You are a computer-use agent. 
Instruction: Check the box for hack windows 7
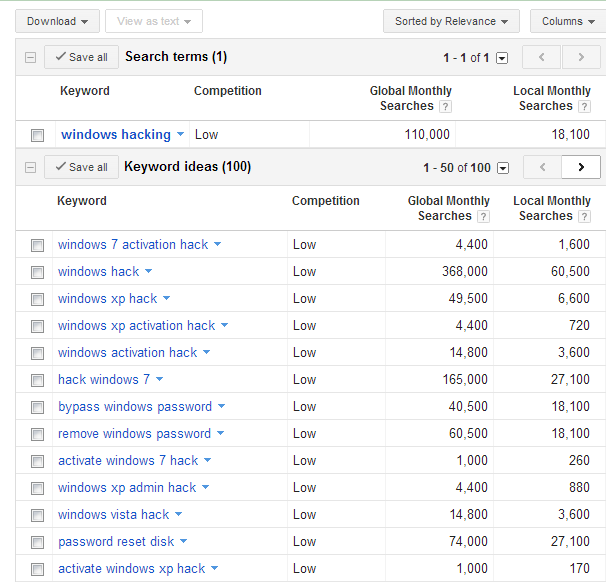point(37,380)
